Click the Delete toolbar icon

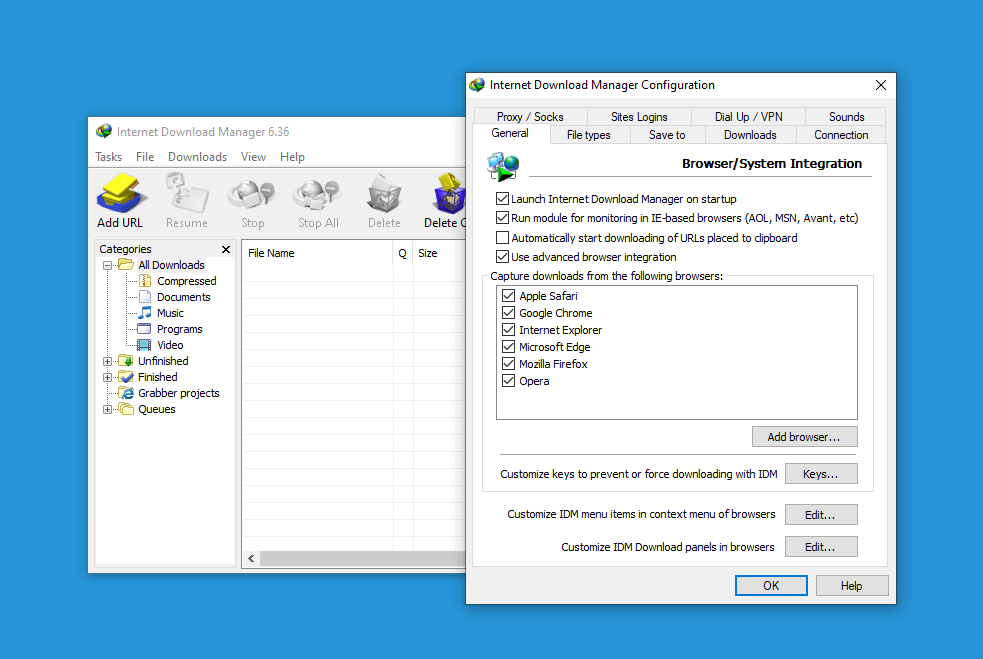(384, 193)
